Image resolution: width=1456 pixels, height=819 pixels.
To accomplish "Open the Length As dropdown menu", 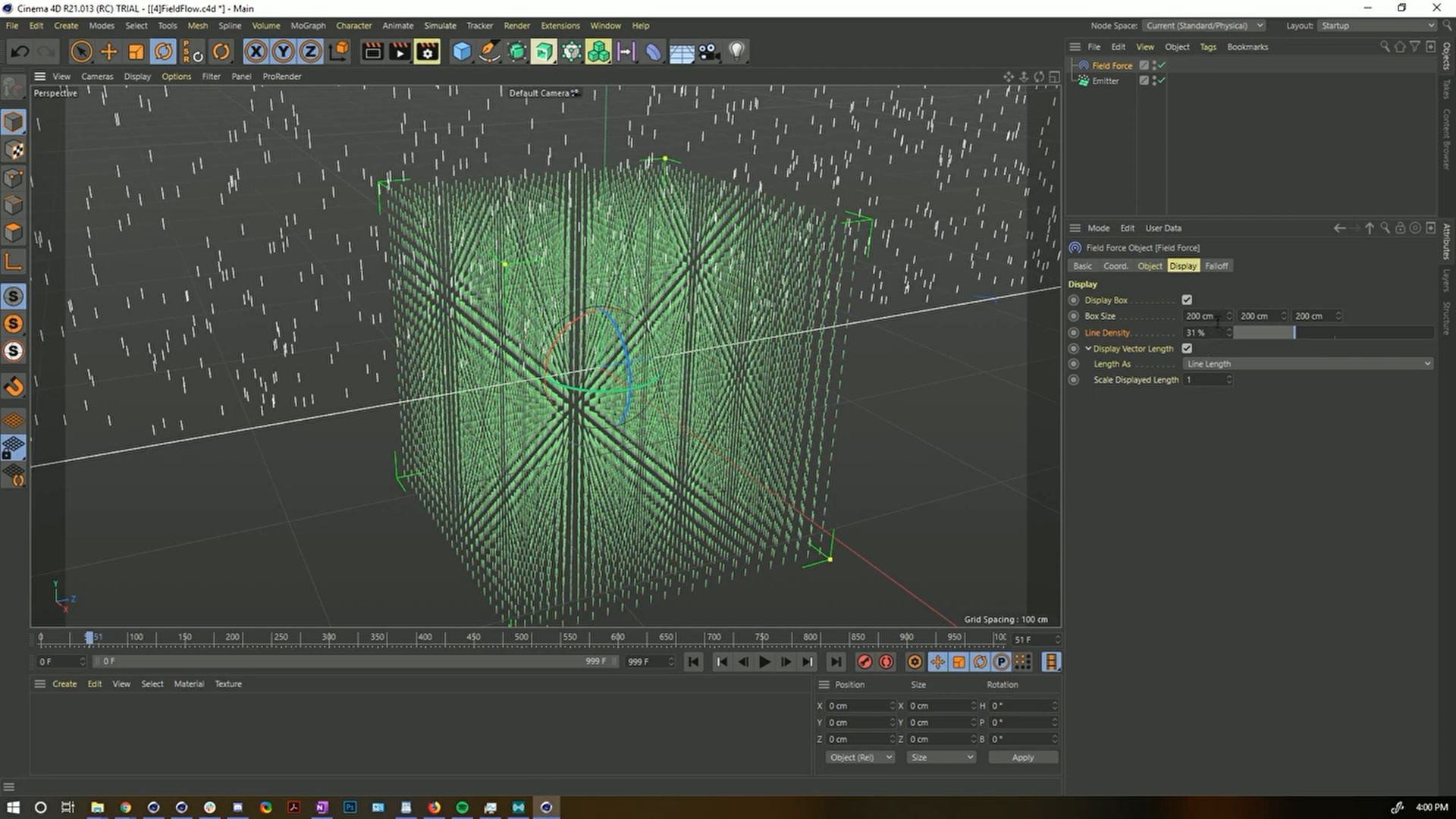I will pos(1309,363).
